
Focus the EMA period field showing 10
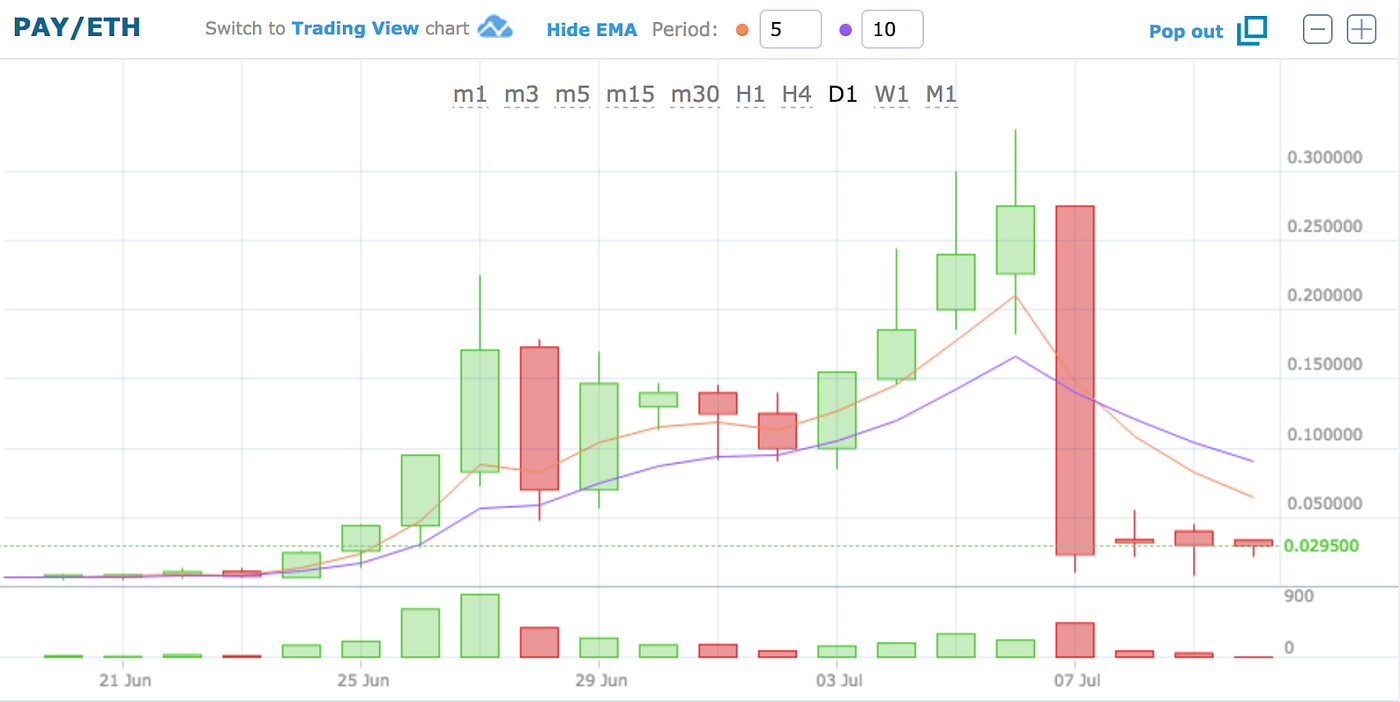point(892,30)
